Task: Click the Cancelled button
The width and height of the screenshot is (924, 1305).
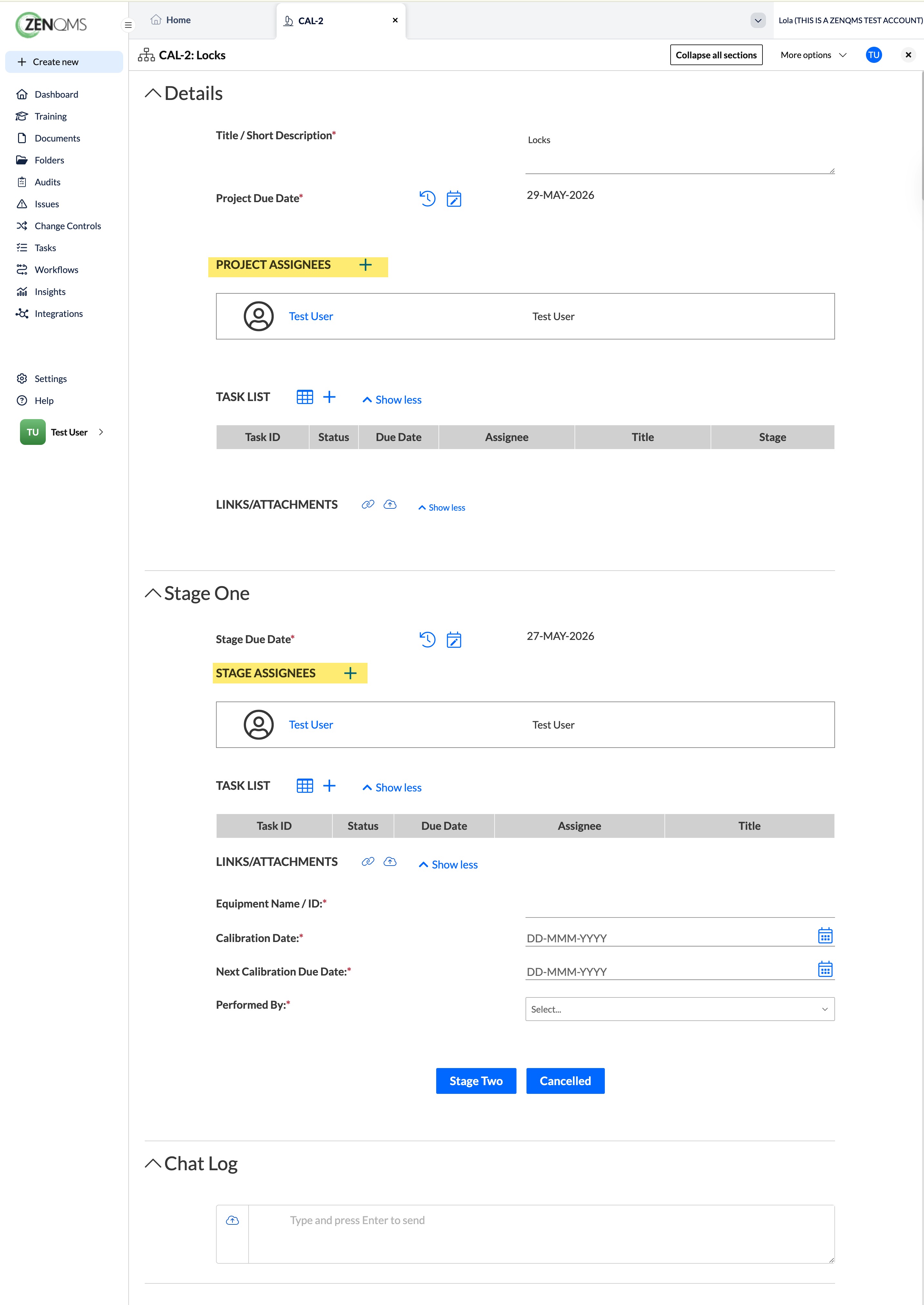Action: pyautogui.click(x=565, y=1081)
